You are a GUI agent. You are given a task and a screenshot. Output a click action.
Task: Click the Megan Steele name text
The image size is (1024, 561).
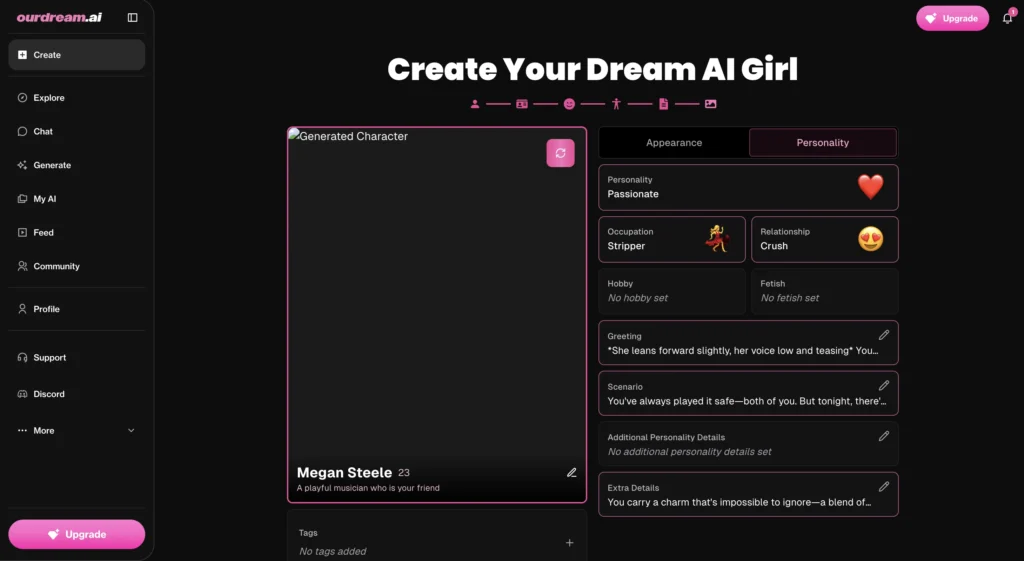(x=344, y=472)
